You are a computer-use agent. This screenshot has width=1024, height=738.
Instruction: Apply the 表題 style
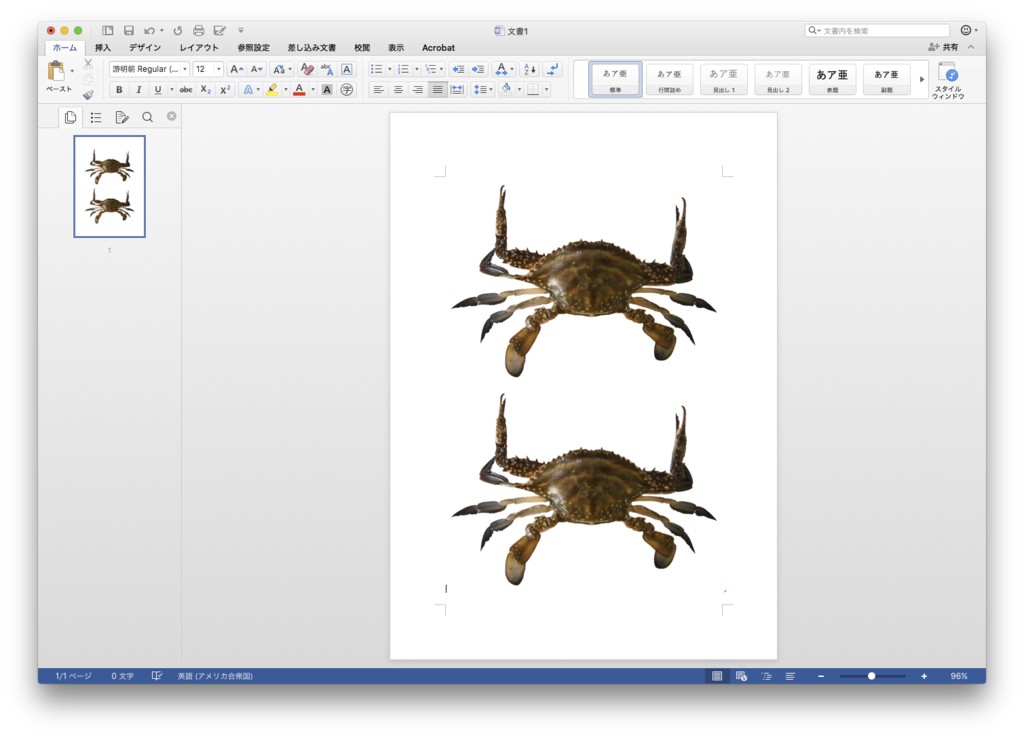point(832,79)
